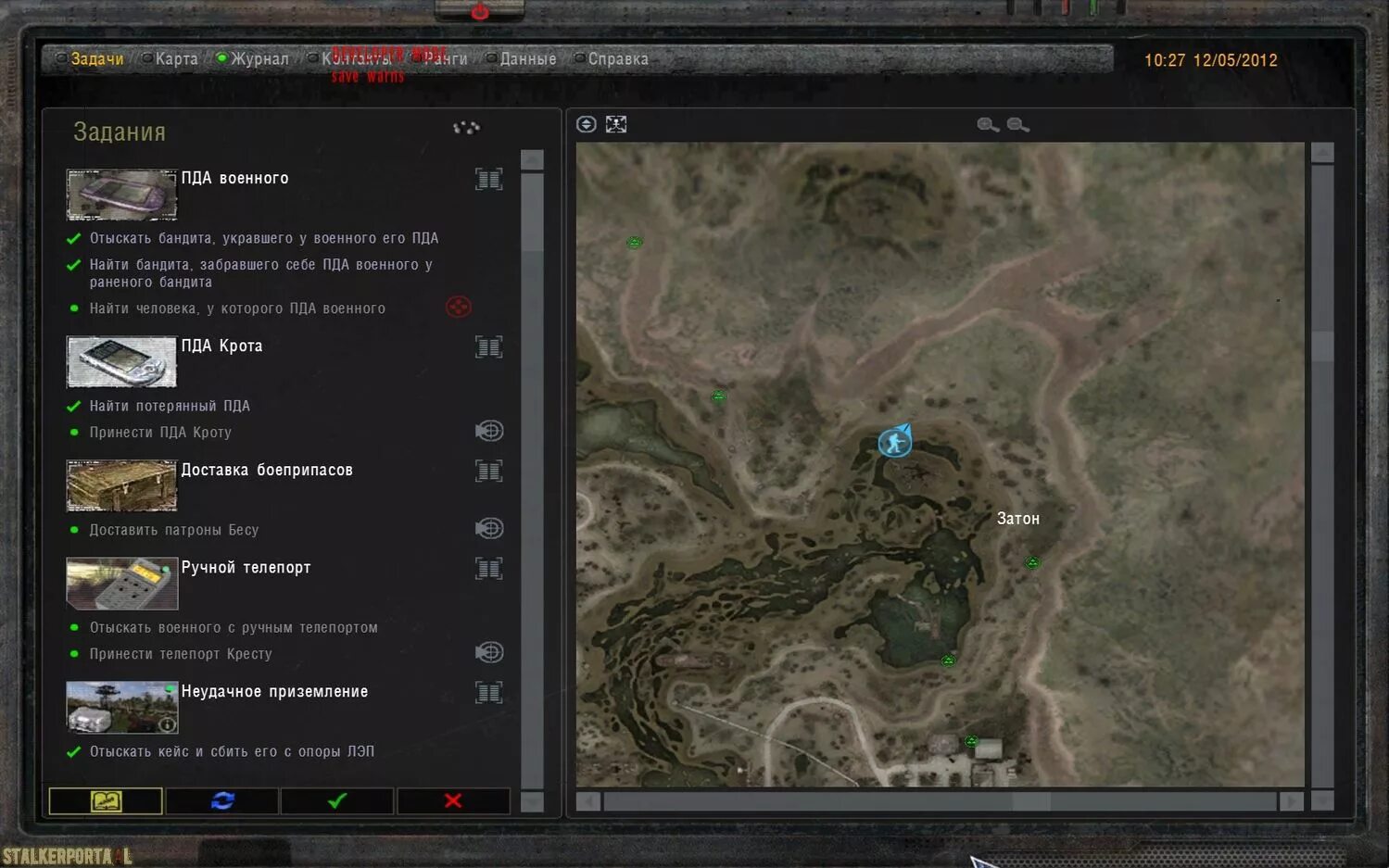
Task: Open the Данные tab
Action: pos(528,58)
